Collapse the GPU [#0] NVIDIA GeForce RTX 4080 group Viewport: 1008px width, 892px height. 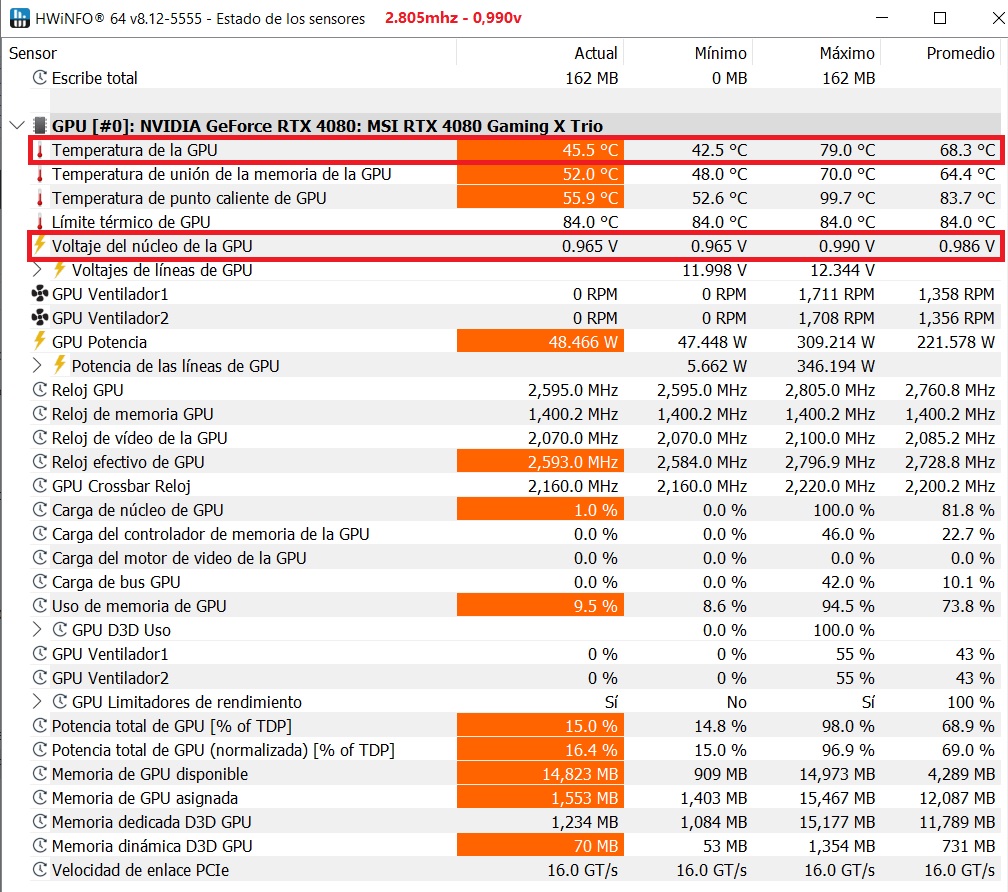click(x=17, y=125)
